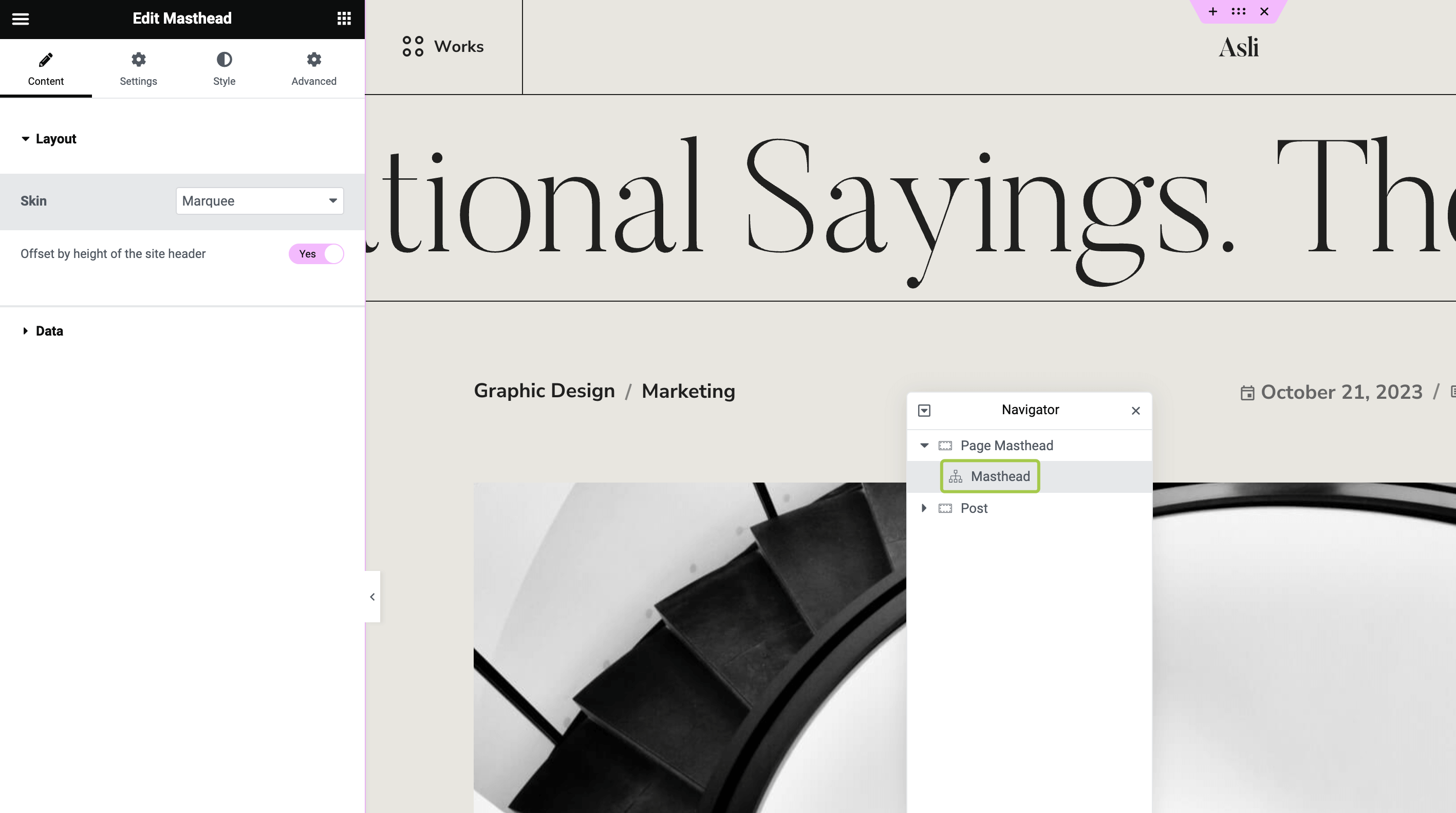Select the Masthead widget in Navigator
Image resolution: width=1456 pixels, height=813 pixels.
click(999, 476)
